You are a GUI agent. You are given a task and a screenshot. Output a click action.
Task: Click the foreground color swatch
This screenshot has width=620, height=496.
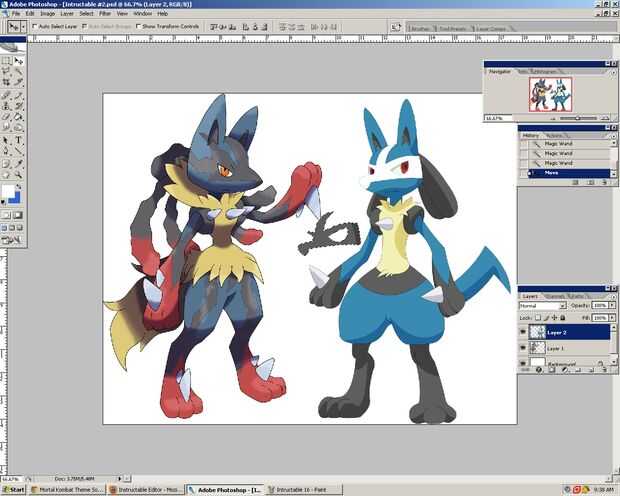tap(8, 192)
